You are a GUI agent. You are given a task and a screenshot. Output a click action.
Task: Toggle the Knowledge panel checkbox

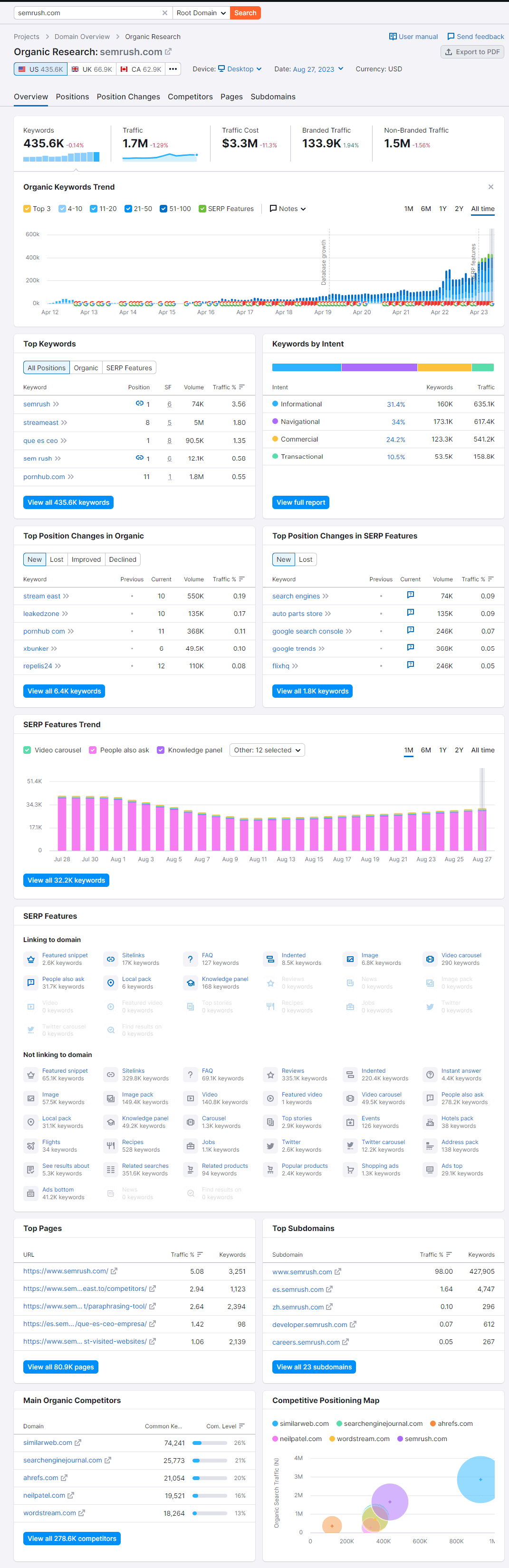(161, 750)
